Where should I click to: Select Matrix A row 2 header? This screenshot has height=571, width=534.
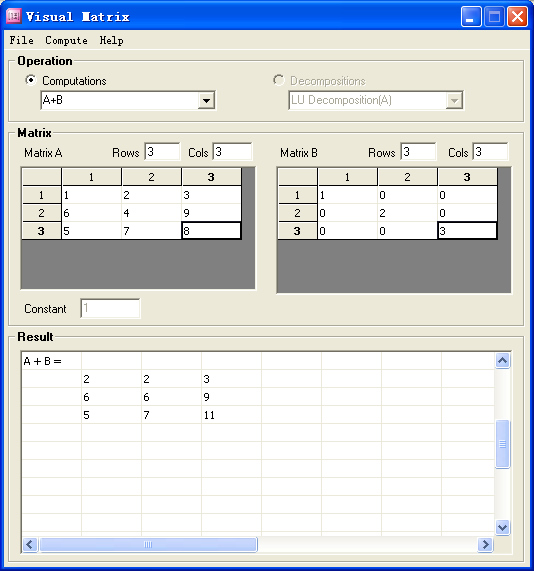[x=42, y=213]
